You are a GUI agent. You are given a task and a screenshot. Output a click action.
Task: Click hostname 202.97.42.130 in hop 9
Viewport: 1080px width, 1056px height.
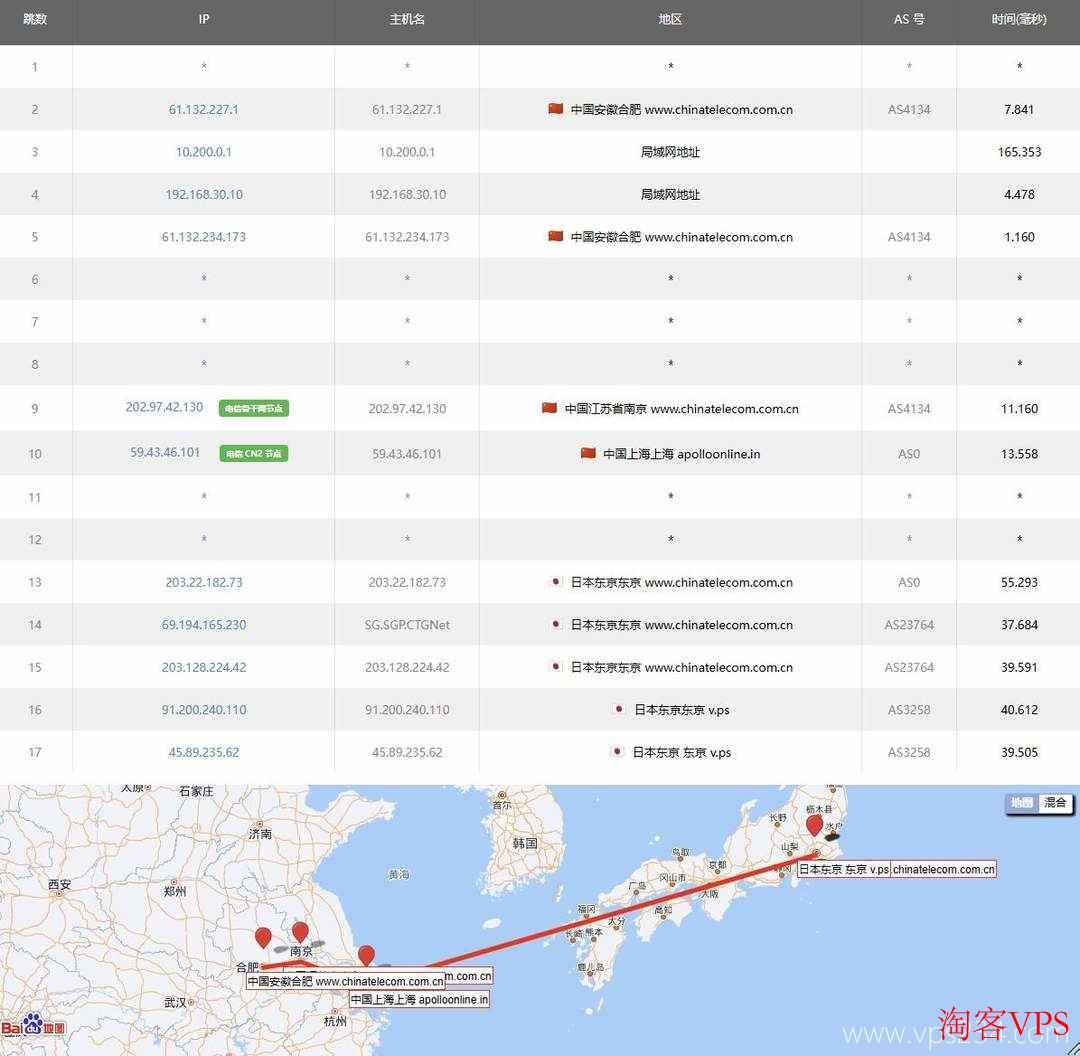point(407,409)
